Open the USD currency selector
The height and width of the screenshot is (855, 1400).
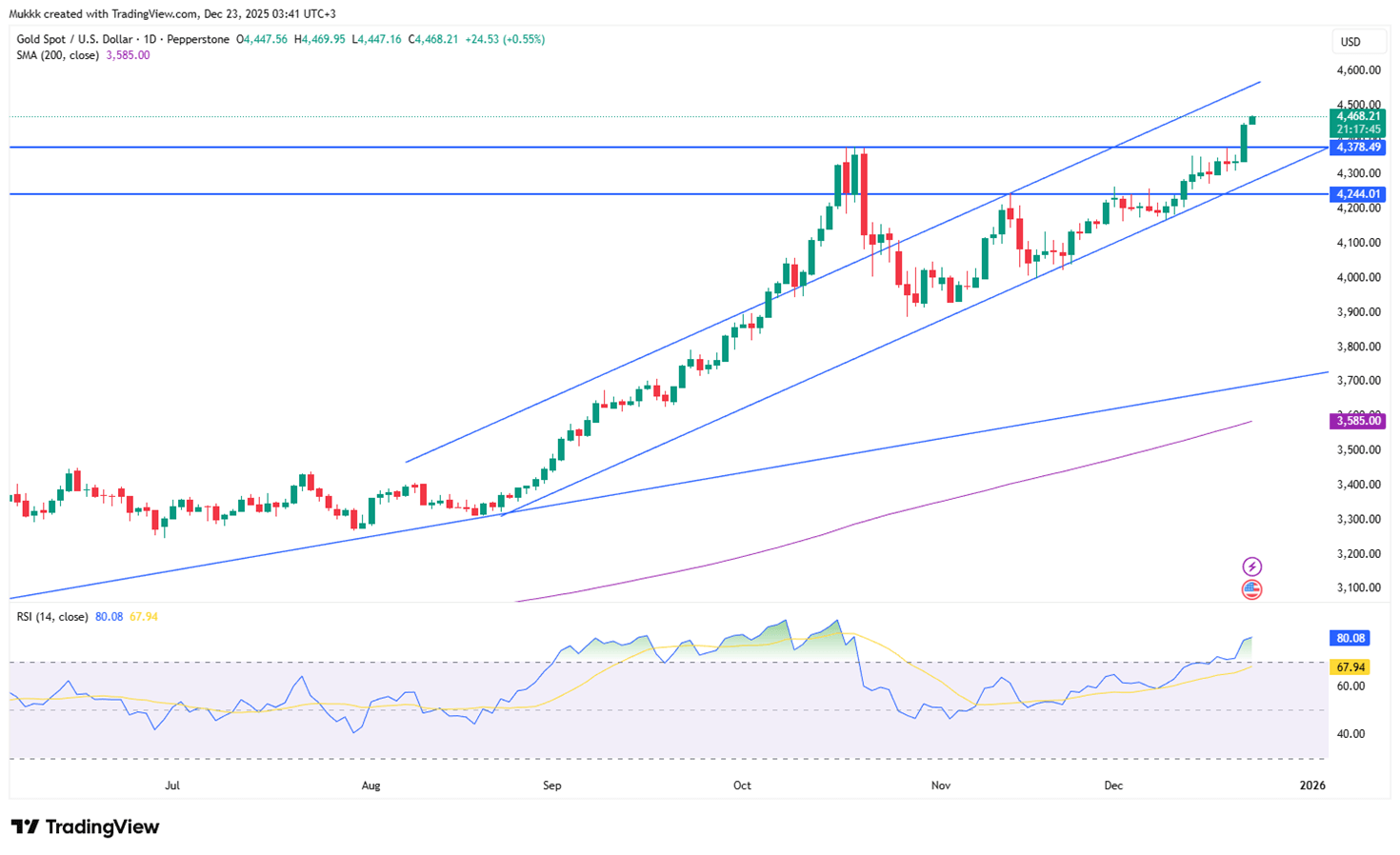tap(1350, 42)
